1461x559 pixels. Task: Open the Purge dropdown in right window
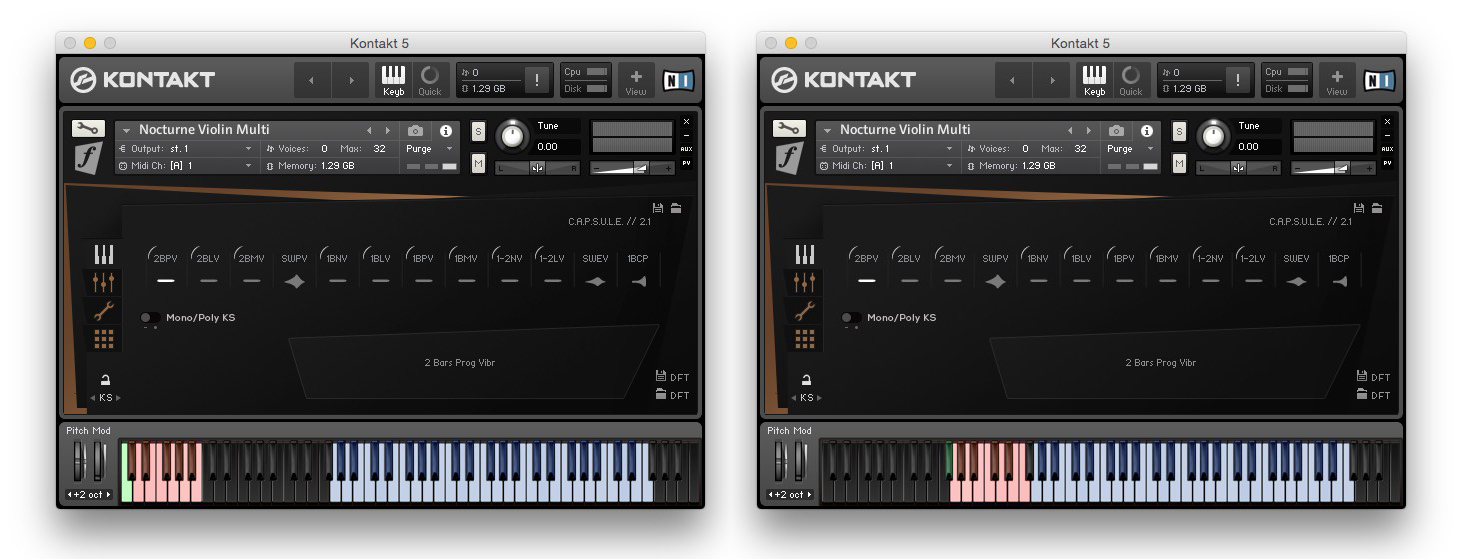[x=1131, y=148]
